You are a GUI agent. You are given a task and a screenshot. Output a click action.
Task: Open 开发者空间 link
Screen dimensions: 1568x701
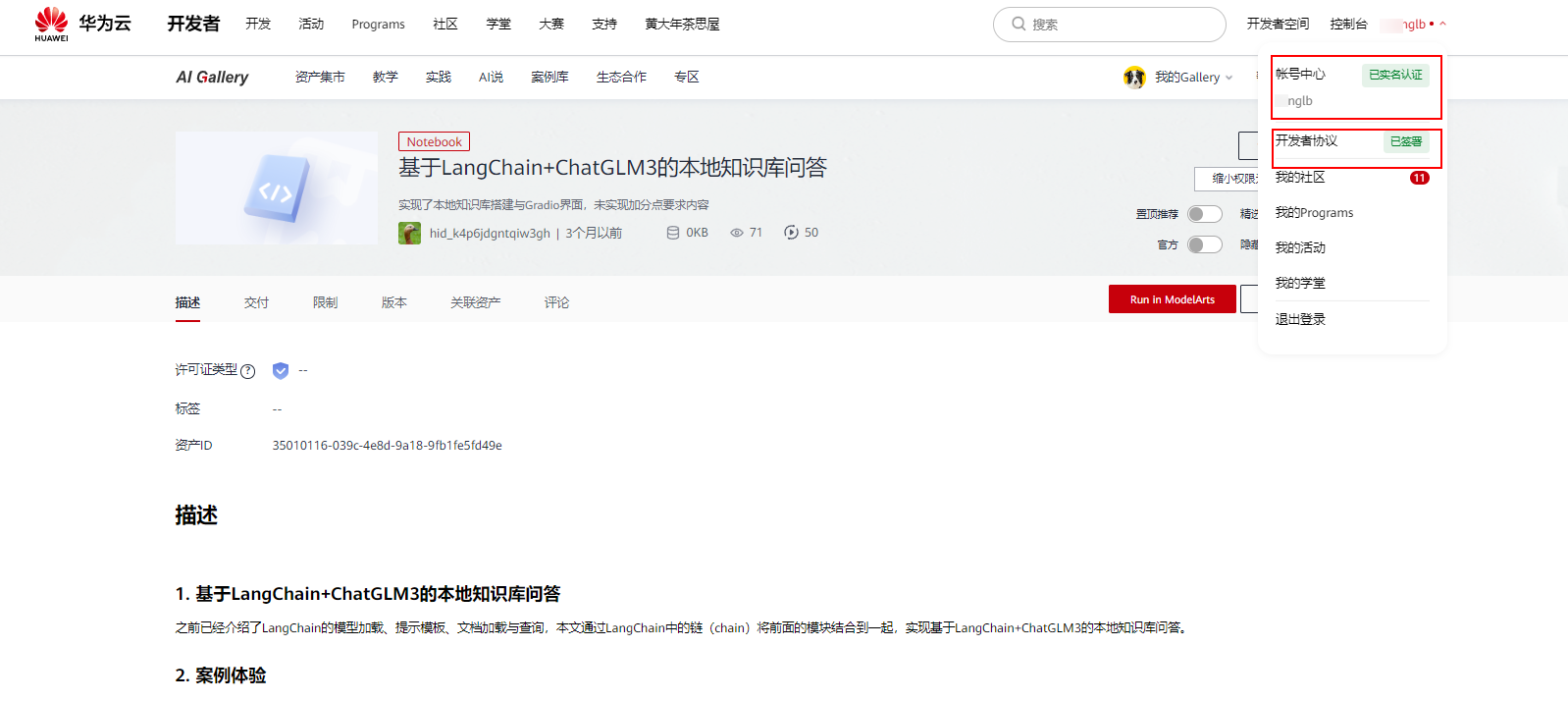tap(1278, 24)
